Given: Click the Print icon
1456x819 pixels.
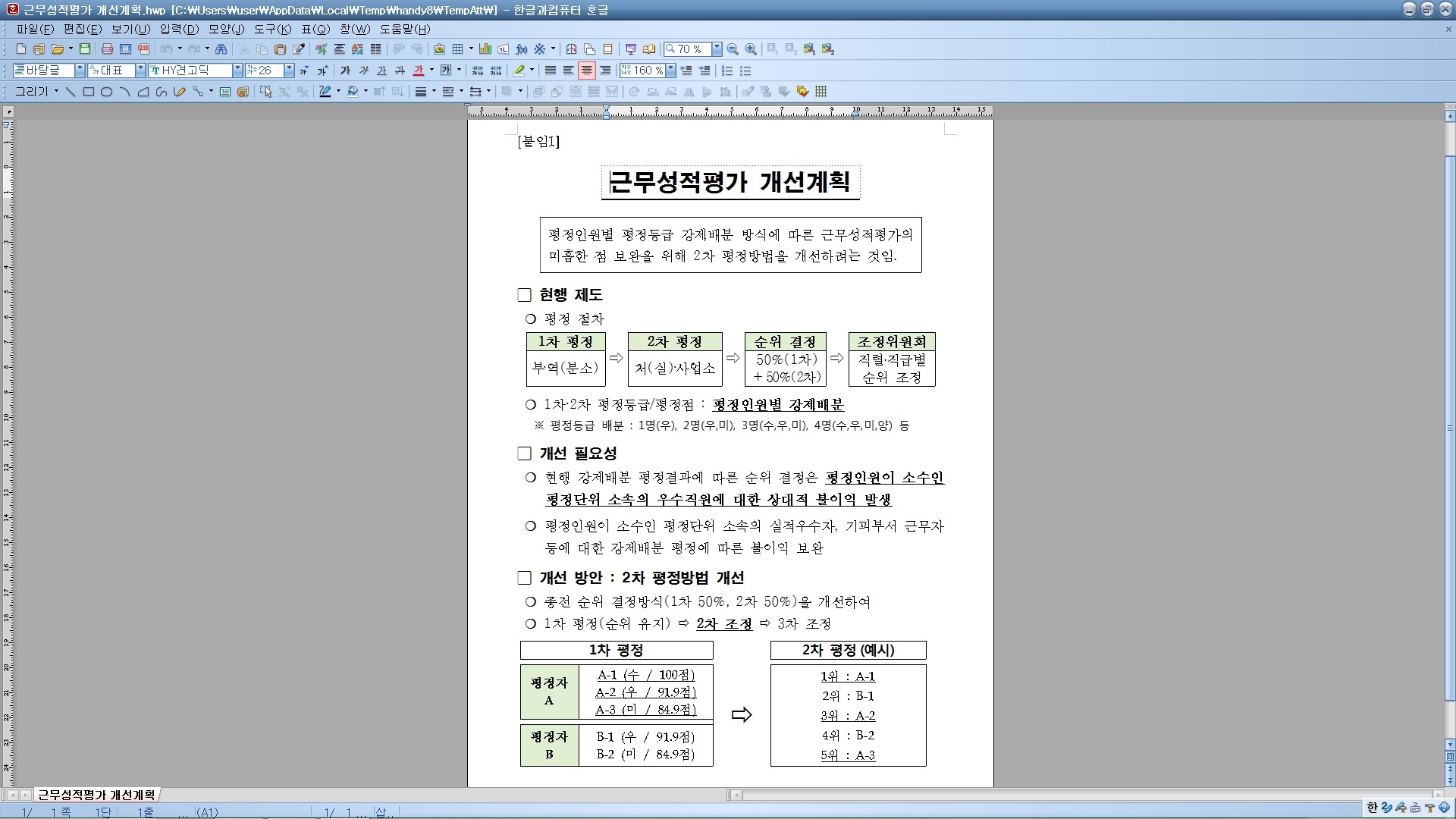Looking at the screenshot, I should click(107, 49).
